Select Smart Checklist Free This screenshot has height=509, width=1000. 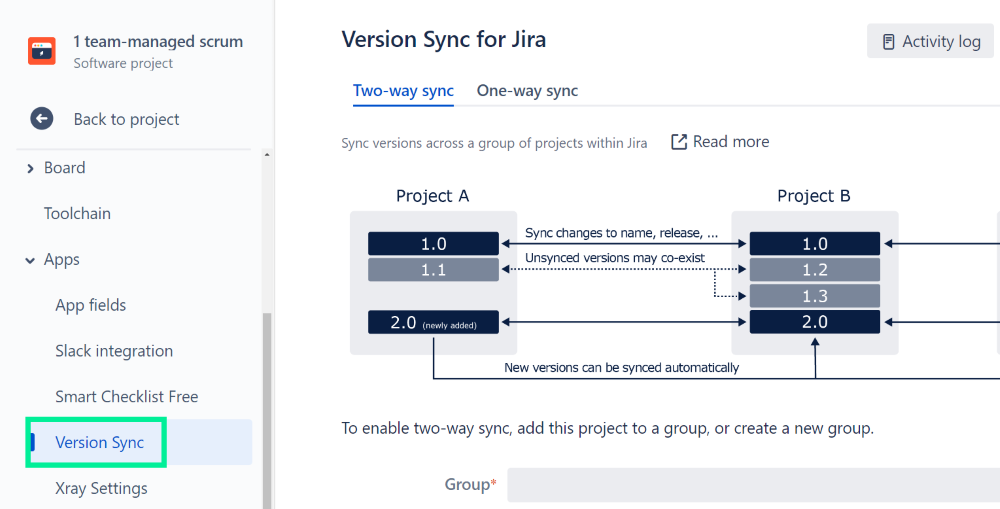point(126,397)
